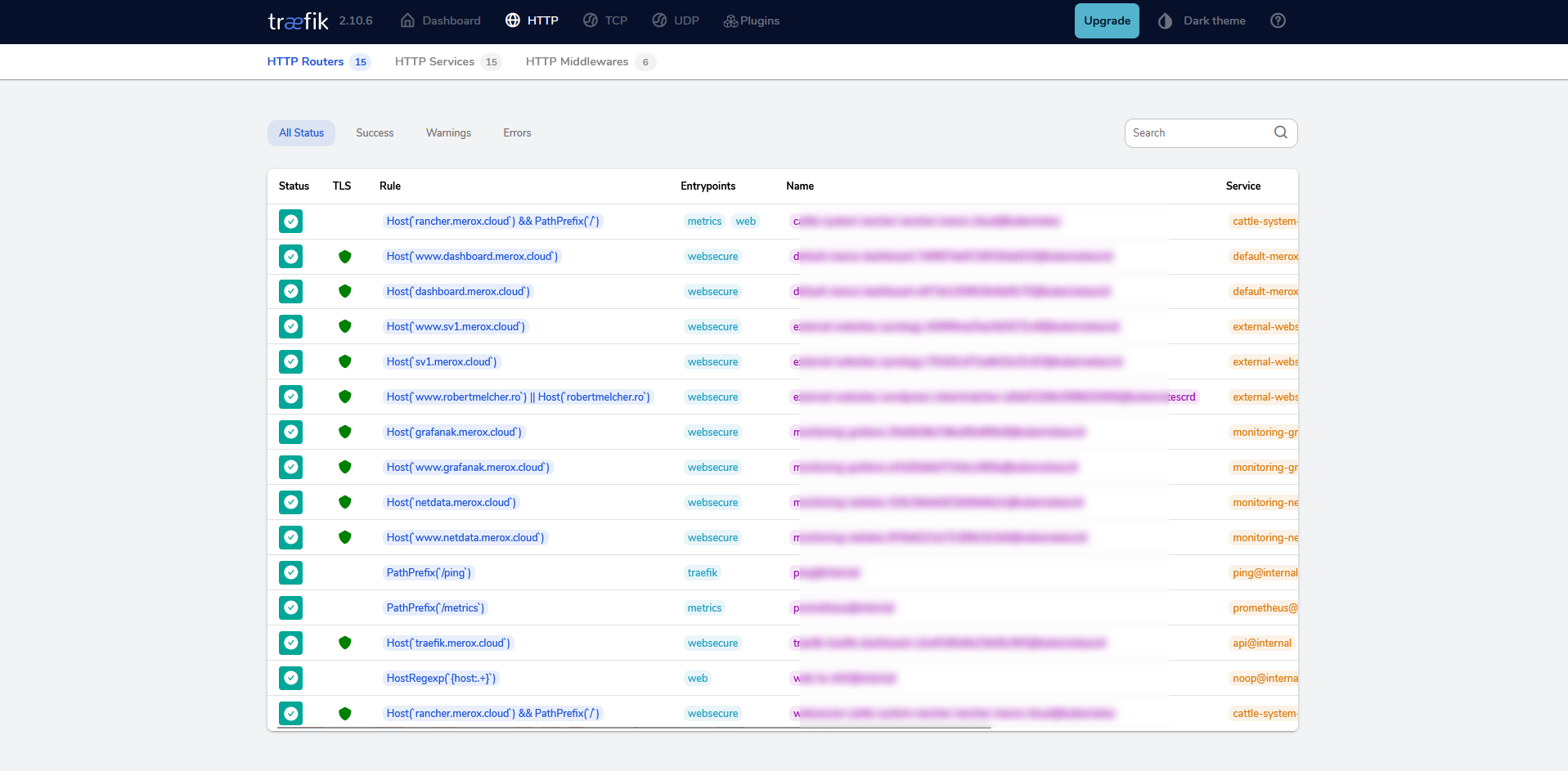
Task: Click metrics entrypoint in rancher row
Action: pos(704,222)
